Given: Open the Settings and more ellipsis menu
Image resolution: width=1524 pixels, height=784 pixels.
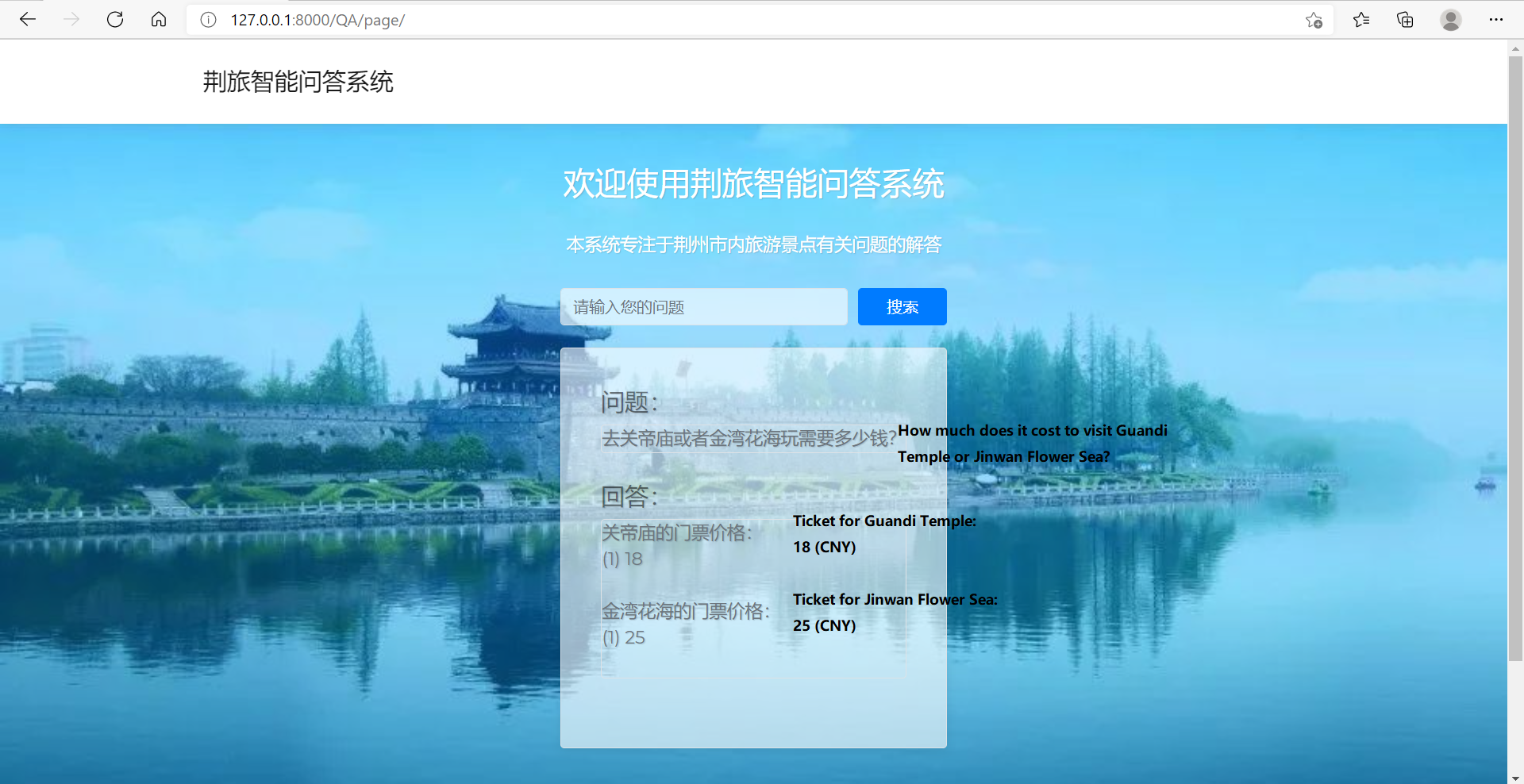Looking at the screenshot, I should pos(1495,20).
